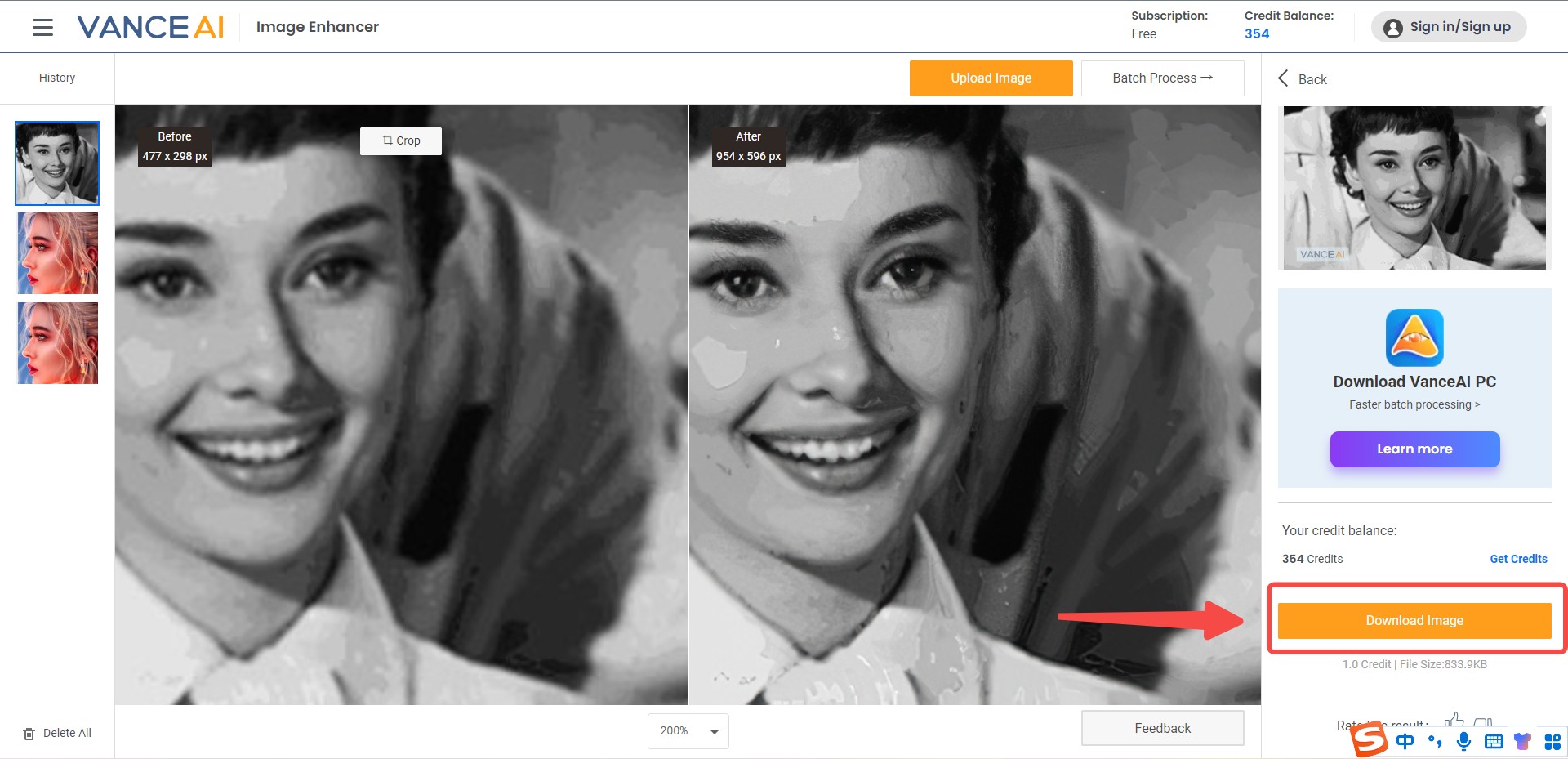Click the Get Credits link
The width and height of the screenshot is (1568, 759).
click(1518, 559)
